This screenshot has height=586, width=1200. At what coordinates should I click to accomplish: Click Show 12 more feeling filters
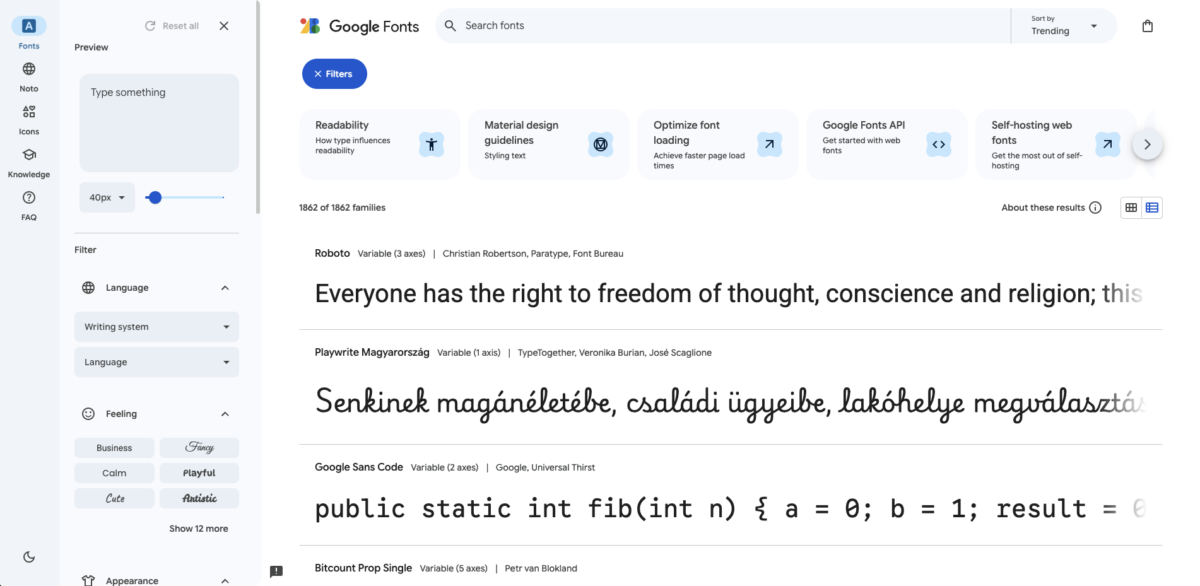pos(198,527)
